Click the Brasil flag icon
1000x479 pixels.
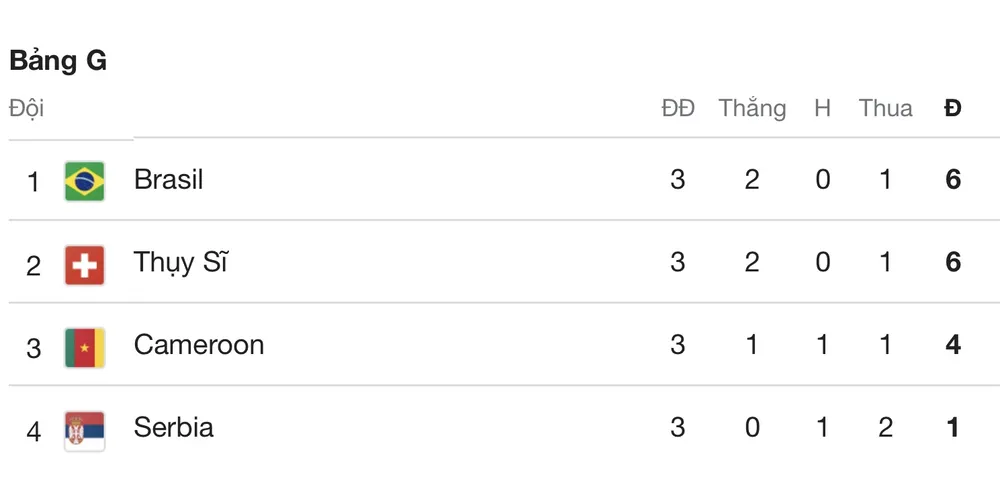(x=84, y=181)
